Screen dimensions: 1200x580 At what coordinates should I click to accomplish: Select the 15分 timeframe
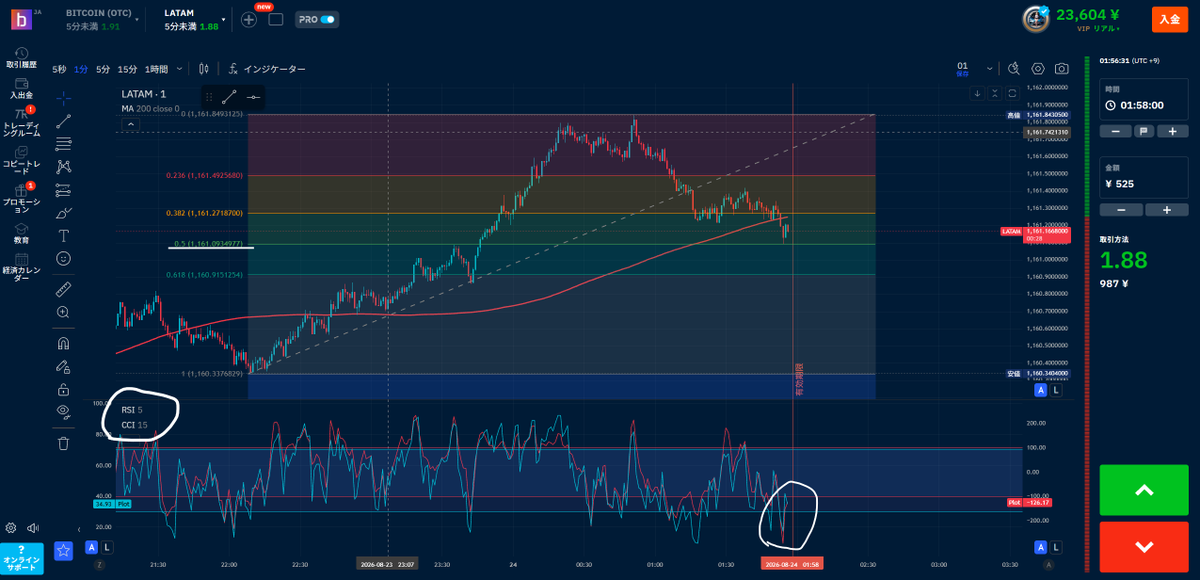click(x=127, y=69)
